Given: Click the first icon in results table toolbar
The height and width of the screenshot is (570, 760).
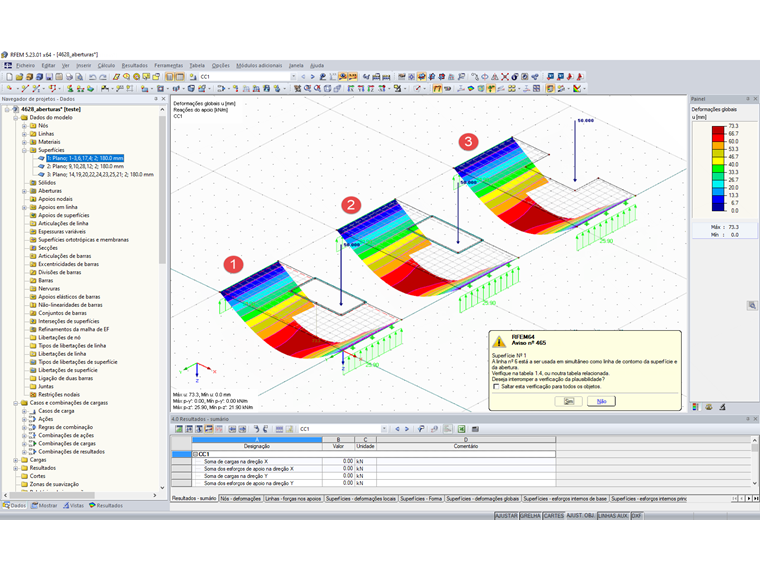Looking at the screenshot, I should tap(179, 429).
